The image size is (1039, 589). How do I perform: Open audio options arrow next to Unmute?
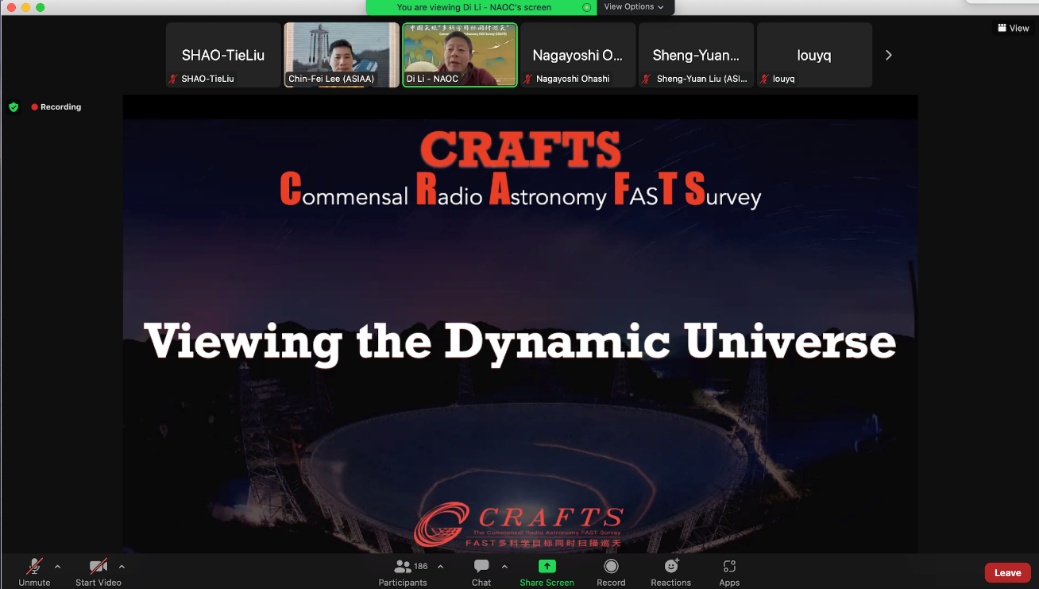pyautogui.click(x=58, y=566)
